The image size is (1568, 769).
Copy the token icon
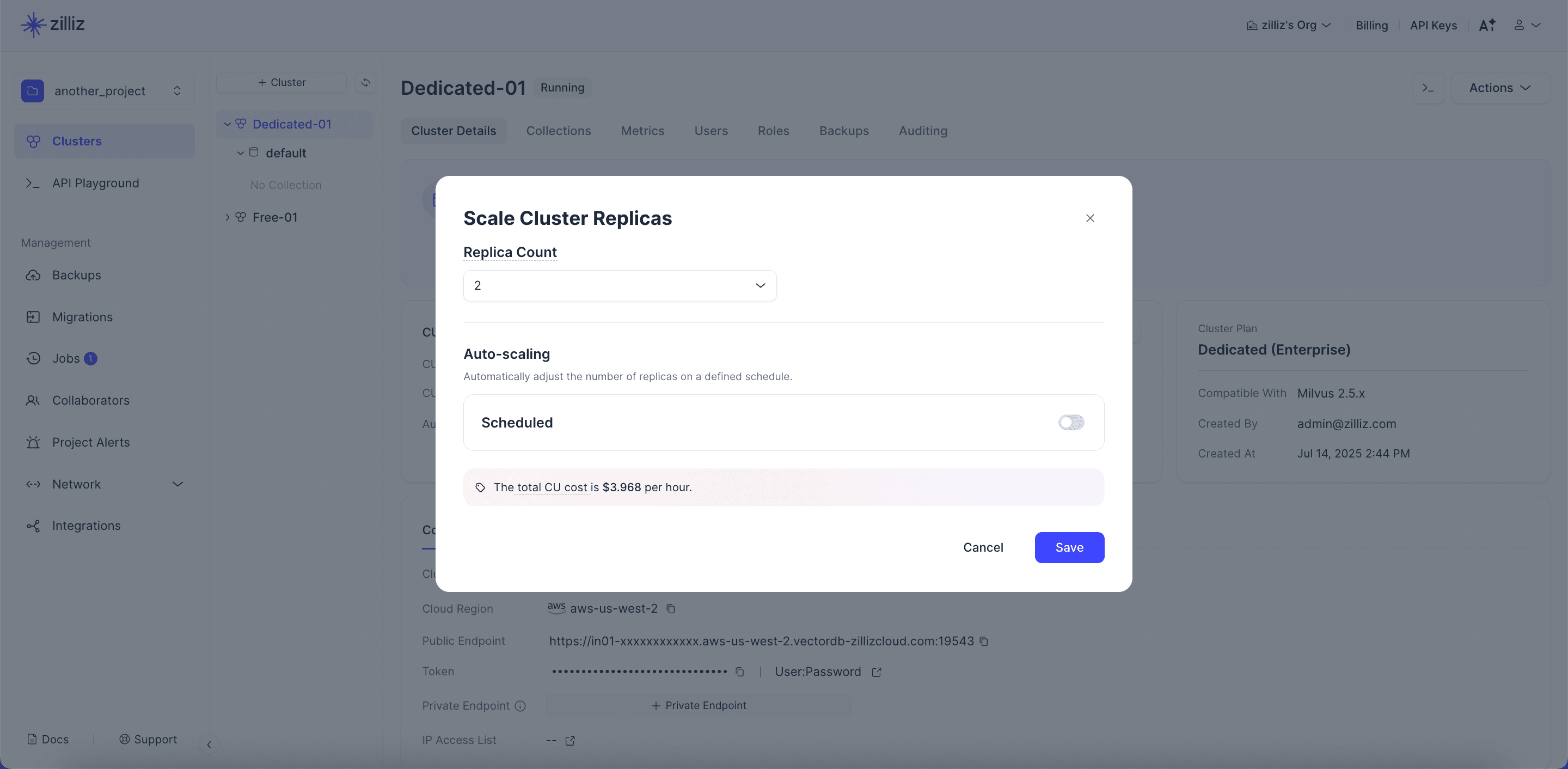click(739, 672)
